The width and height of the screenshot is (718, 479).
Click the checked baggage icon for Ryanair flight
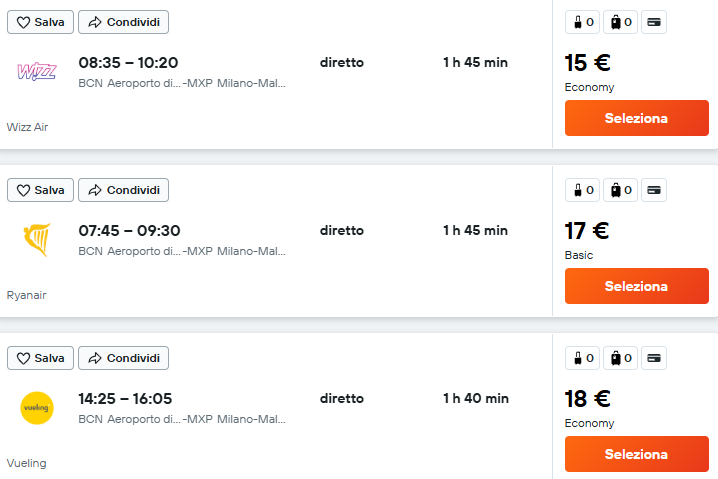(620, 190)
